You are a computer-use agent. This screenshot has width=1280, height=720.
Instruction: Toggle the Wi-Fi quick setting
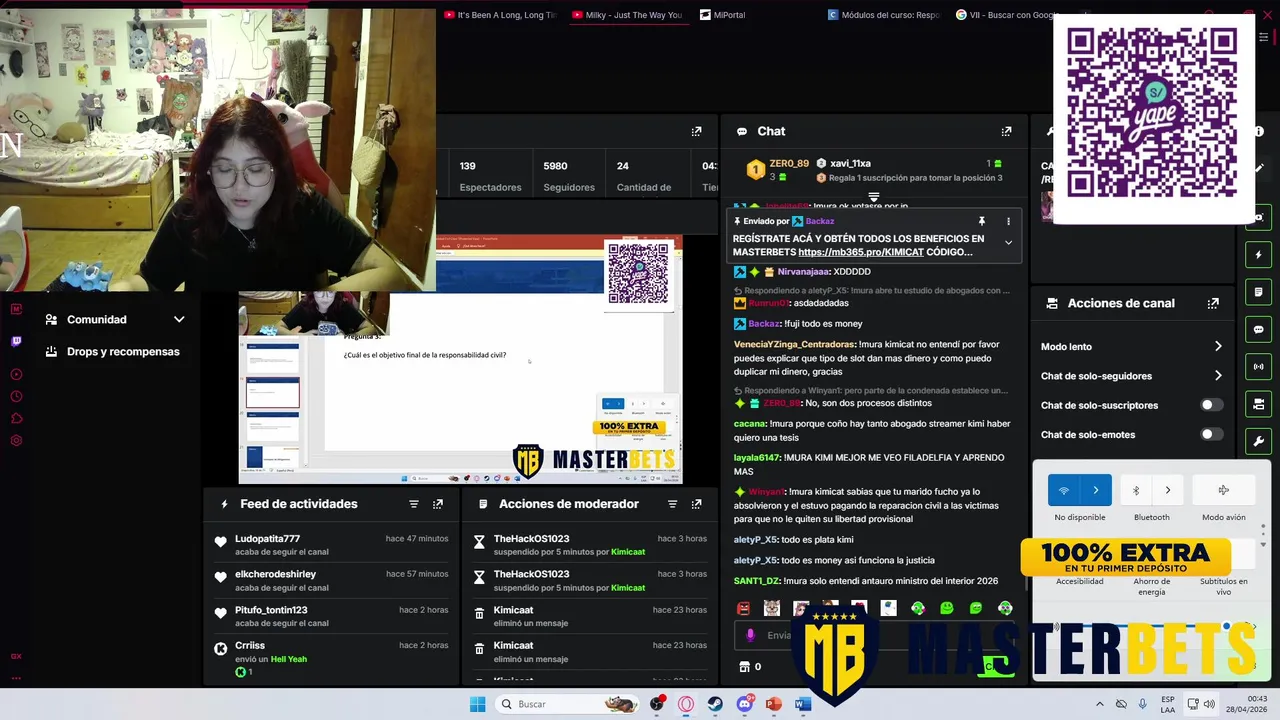1064,490
